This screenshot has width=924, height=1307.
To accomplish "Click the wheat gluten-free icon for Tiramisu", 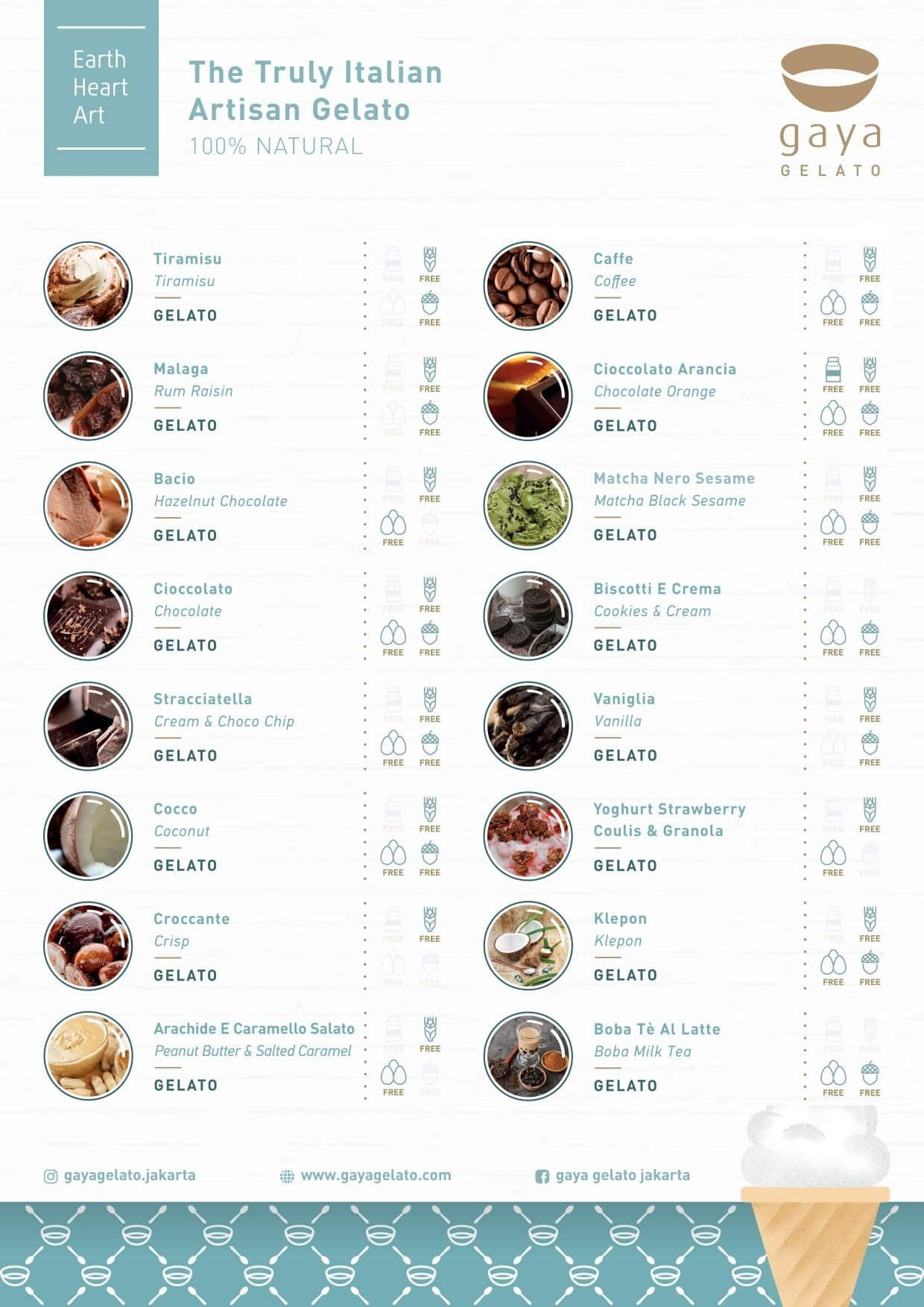I will click(x=430, y=259).
